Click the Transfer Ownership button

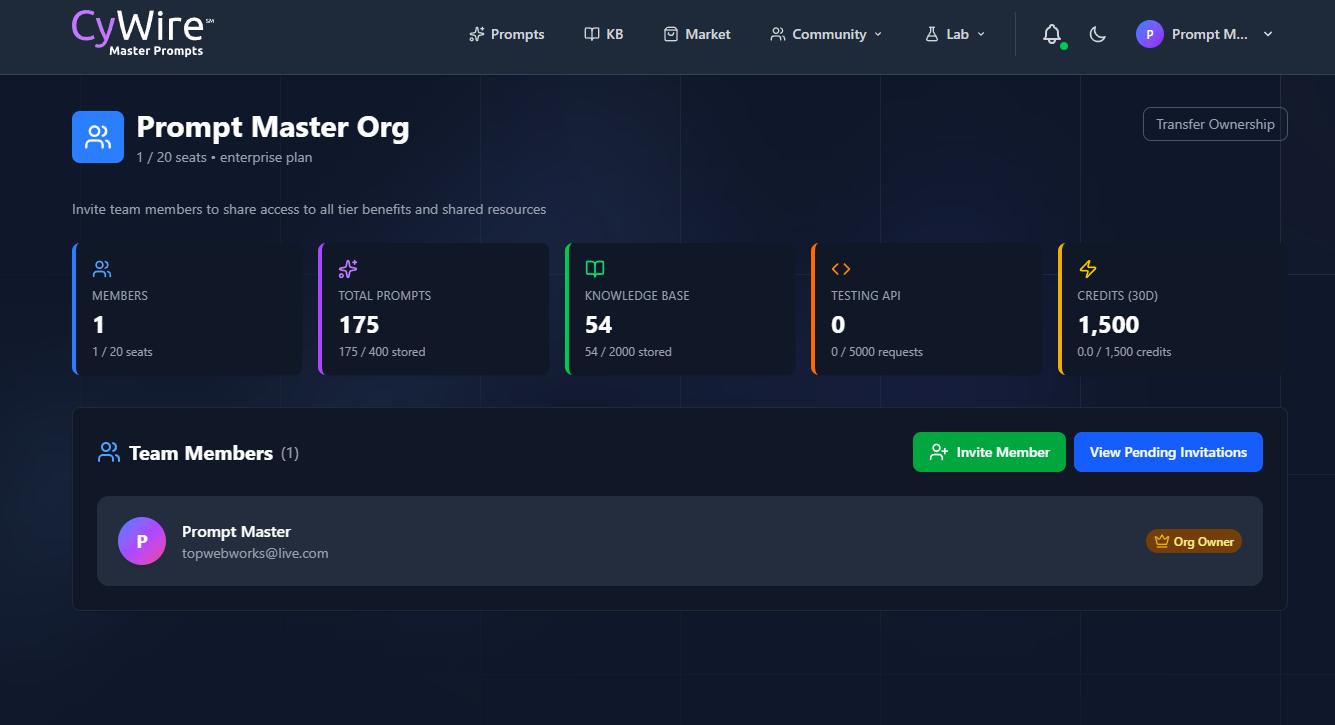(1215, 124)
